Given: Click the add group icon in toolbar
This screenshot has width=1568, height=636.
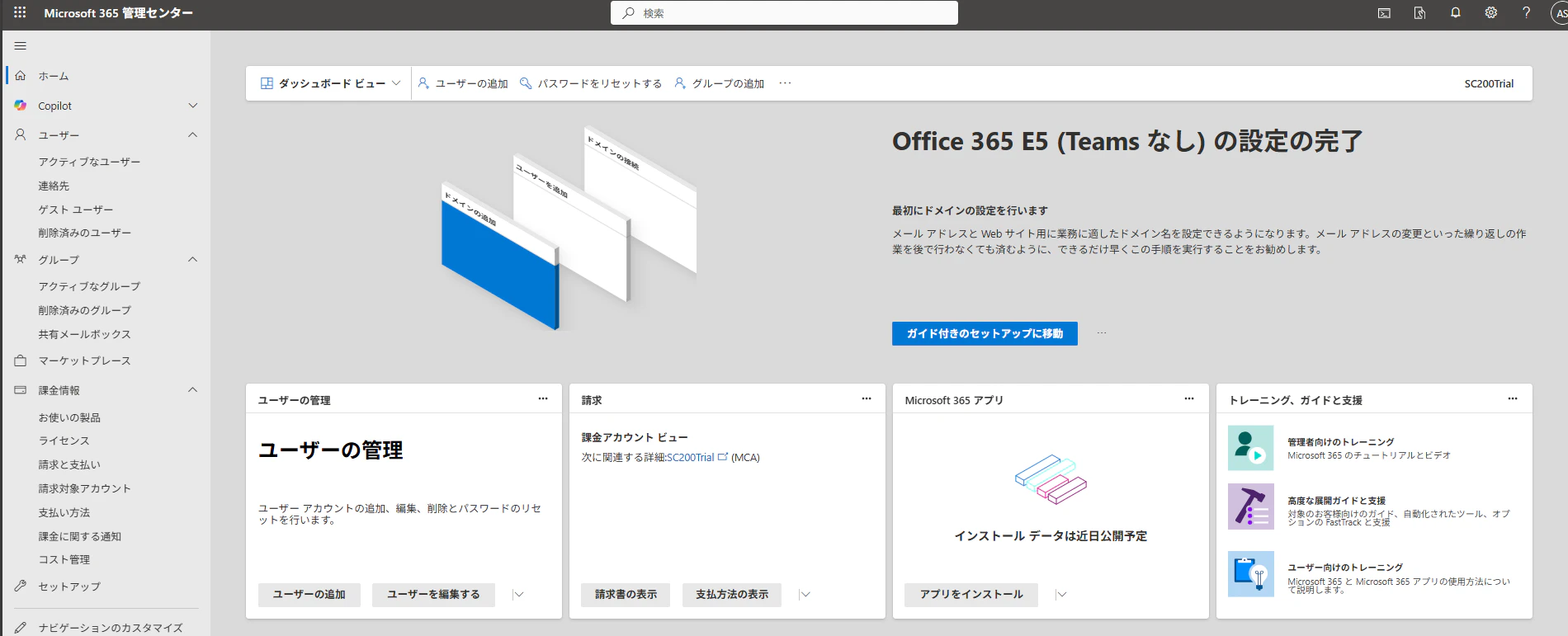Looking at the screenshot, I should coord(680,83).
